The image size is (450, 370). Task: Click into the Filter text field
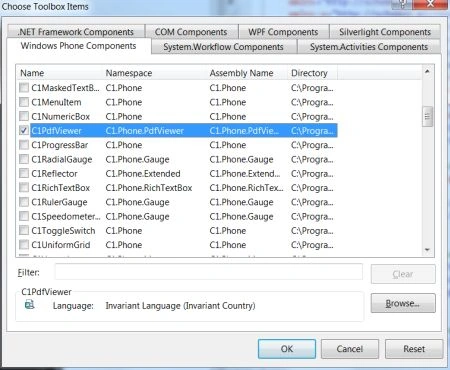pos(209,272)
